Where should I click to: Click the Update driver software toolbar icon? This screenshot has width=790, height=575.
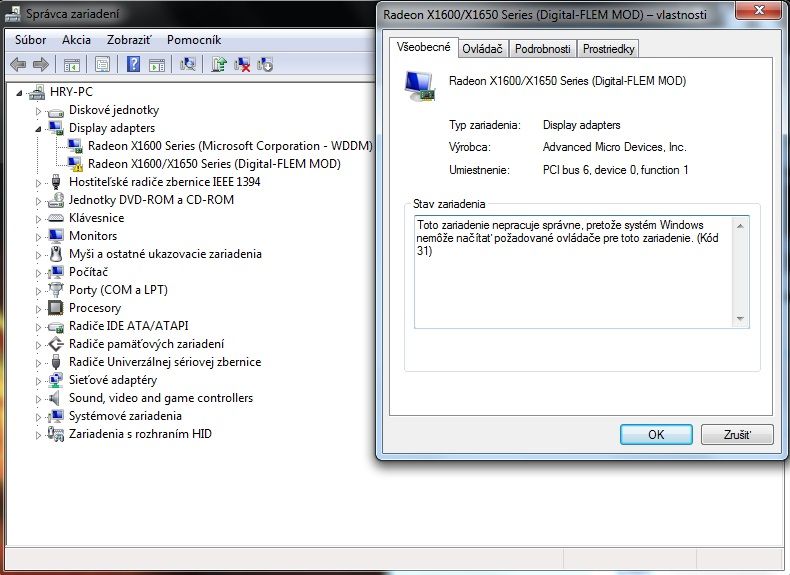point(219,65)
